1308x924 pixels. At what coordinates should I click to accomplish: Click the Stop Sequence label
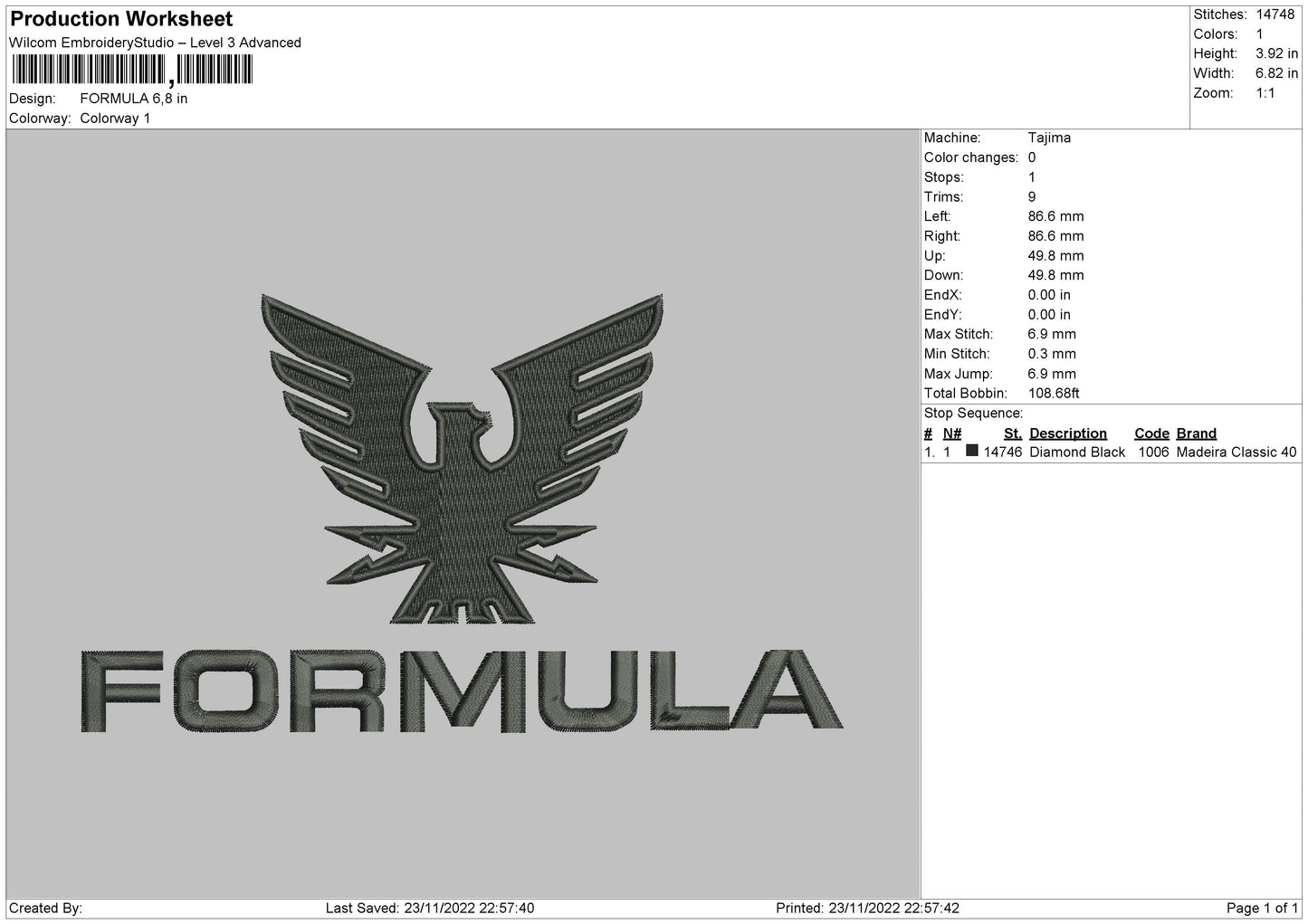[x=973, y=414]
